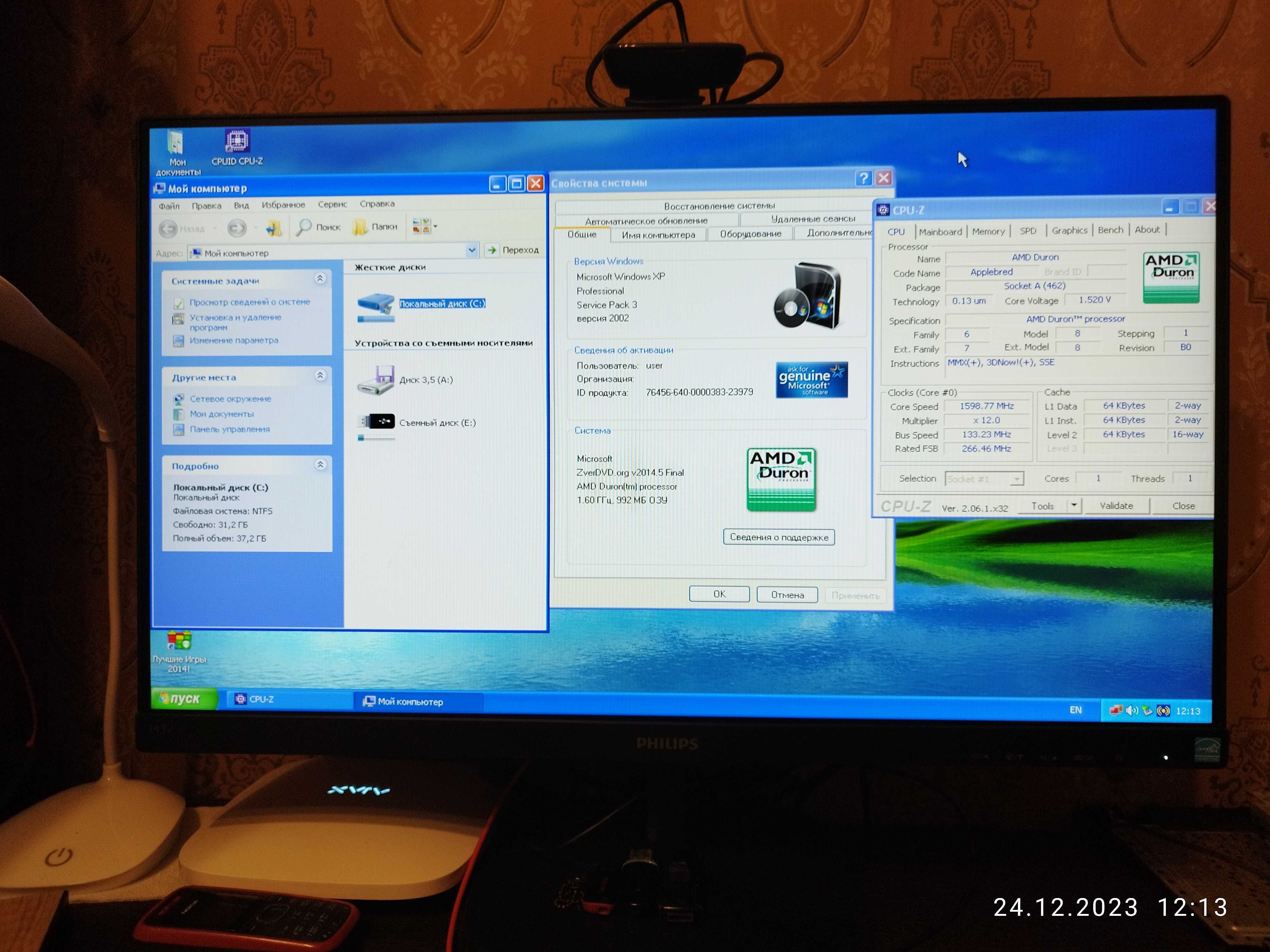The width and height of the screenshot is (1270, 952).
Task: Open the Tools dropdown arrow in CPU-Z
Action: (1074, 506)
